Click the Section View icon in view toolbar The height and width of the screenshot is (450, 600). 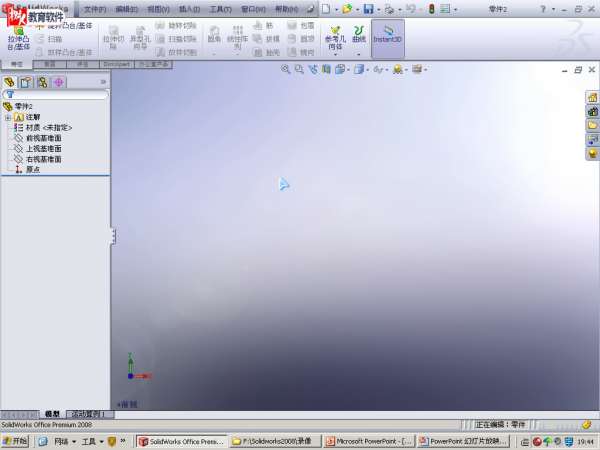(x=326, y=69)
